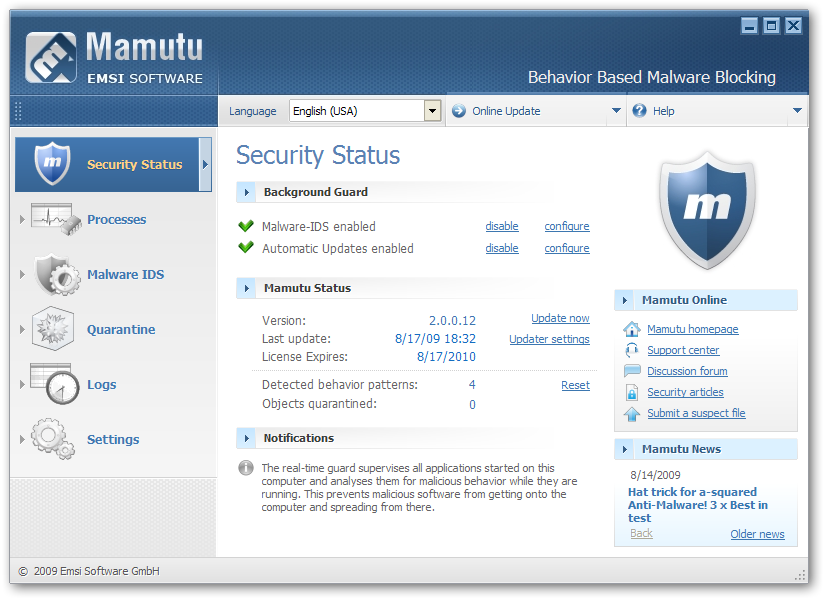This screenshot has height=598, width=823.
Task: Open the Support center link
Action: [683, 350]
